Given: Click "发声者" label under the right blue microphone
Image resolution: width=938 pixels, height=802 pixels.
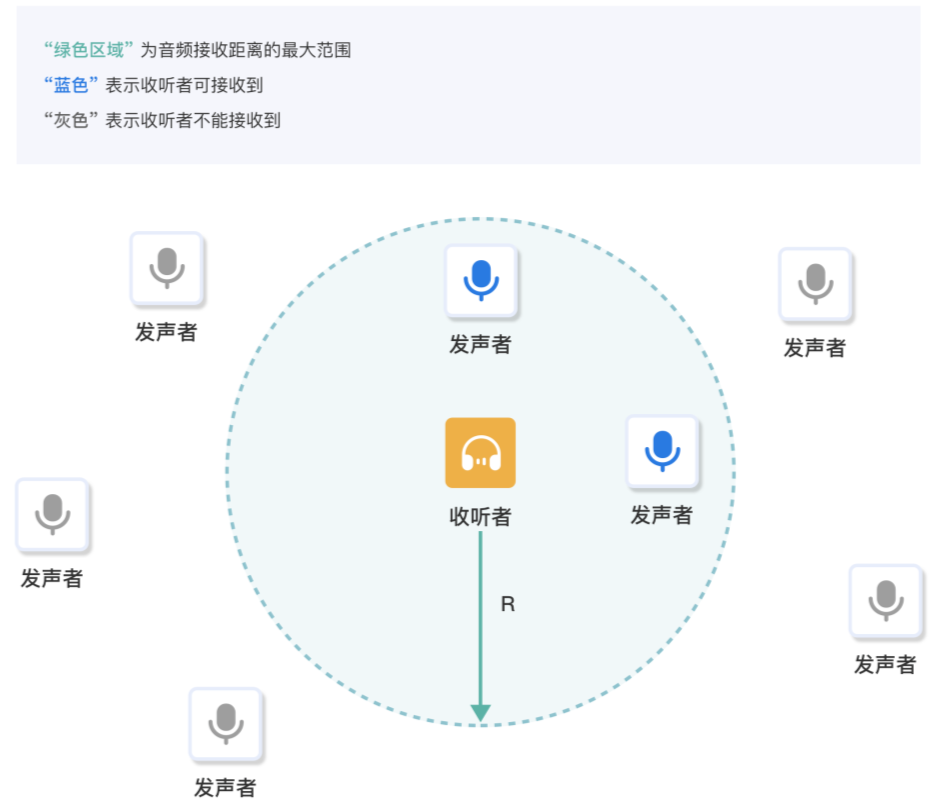Looking at the screenshot, I should coord(661,516).
